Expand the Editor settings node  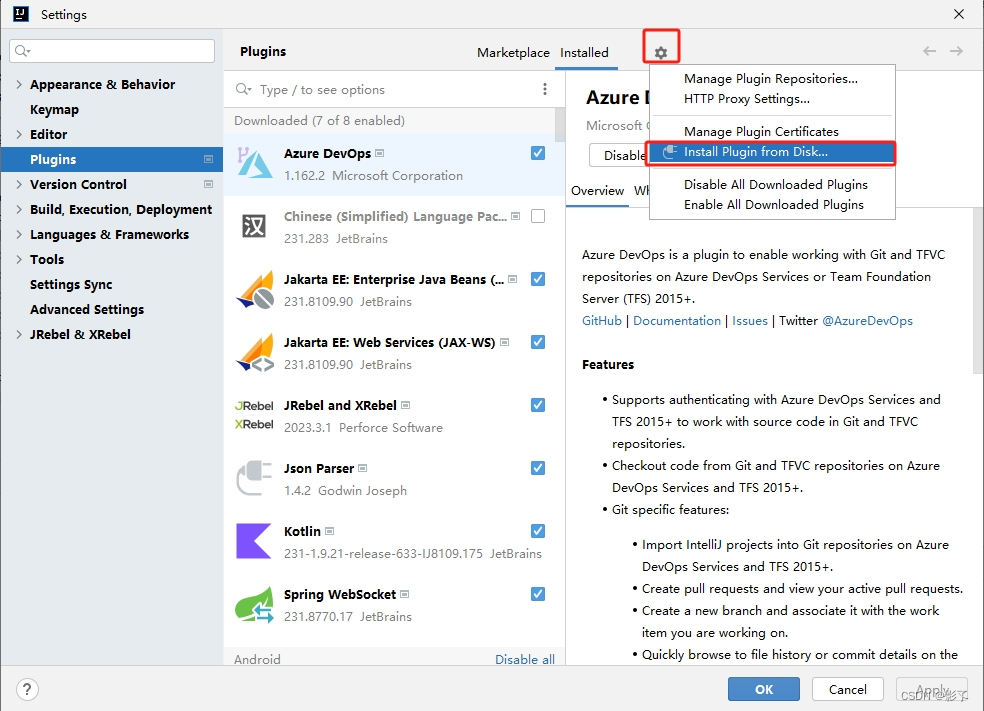19,134
